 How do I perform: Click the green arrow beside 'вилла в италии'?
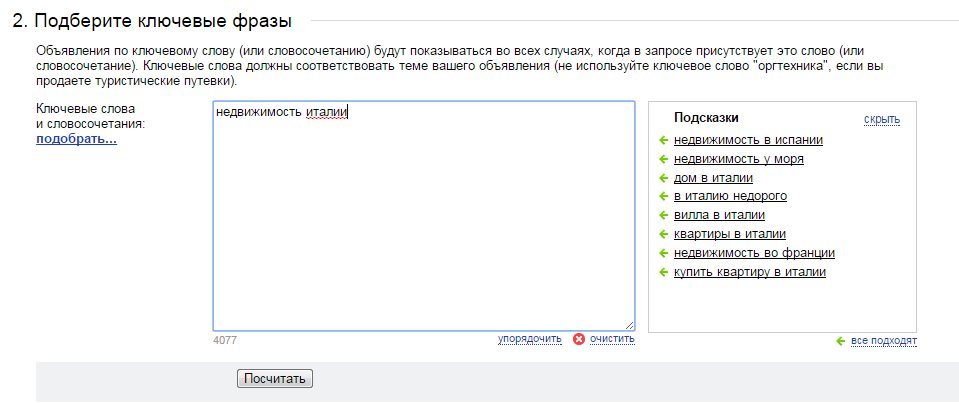tap(663, 215)
